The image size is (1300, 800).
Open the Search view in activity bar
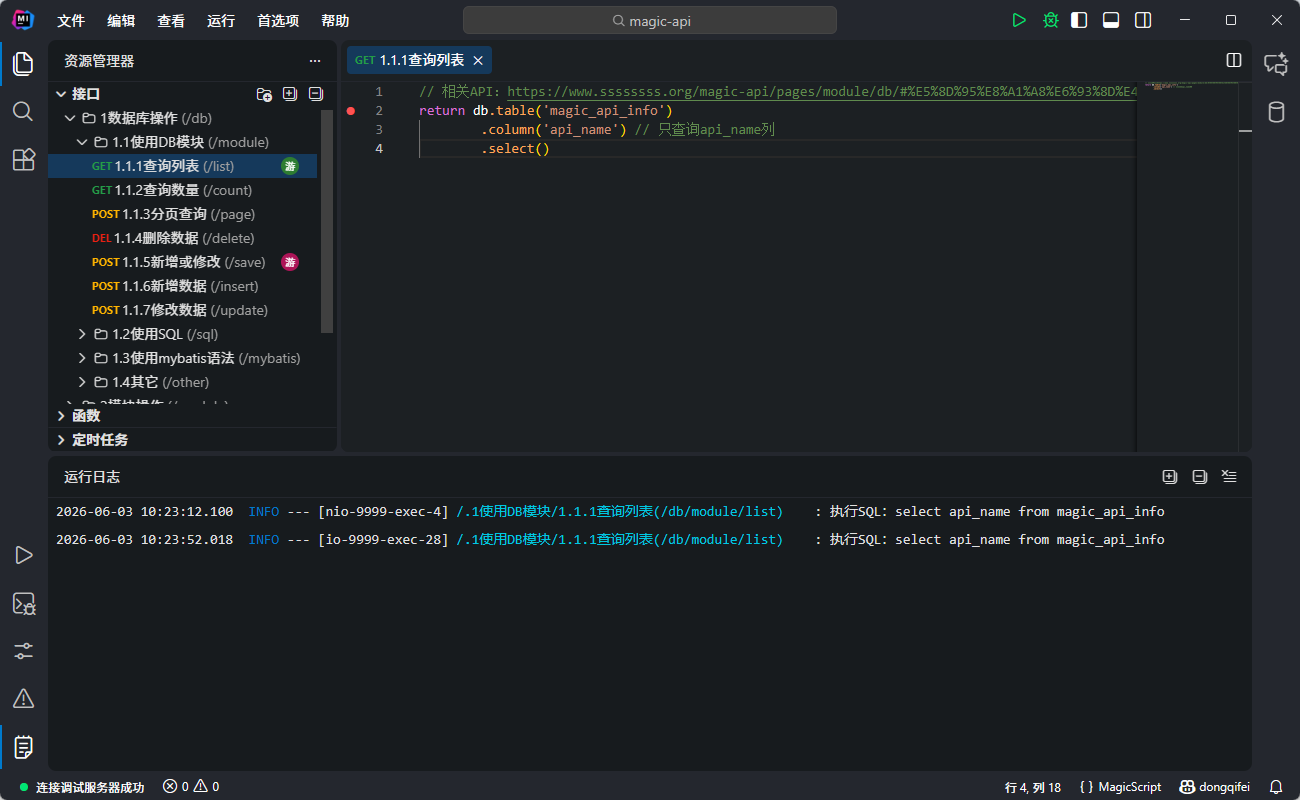click(23, 111)
